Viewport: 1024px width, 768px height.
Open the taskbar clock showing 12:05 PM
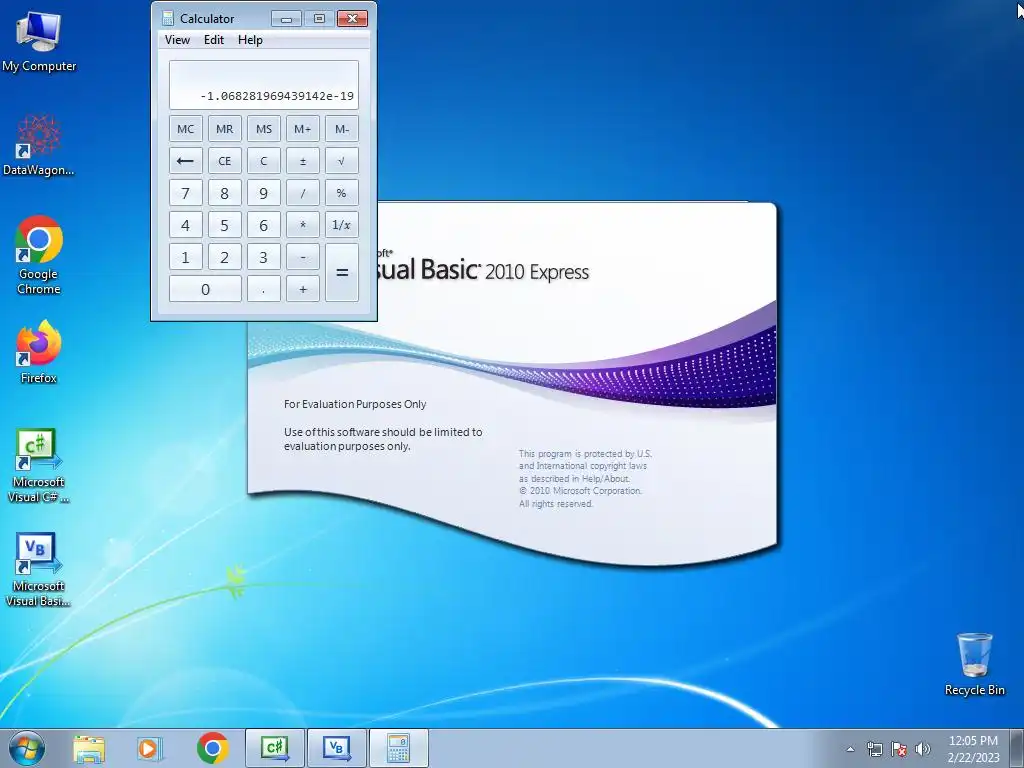pyautogui.click(x=973, y=749)
